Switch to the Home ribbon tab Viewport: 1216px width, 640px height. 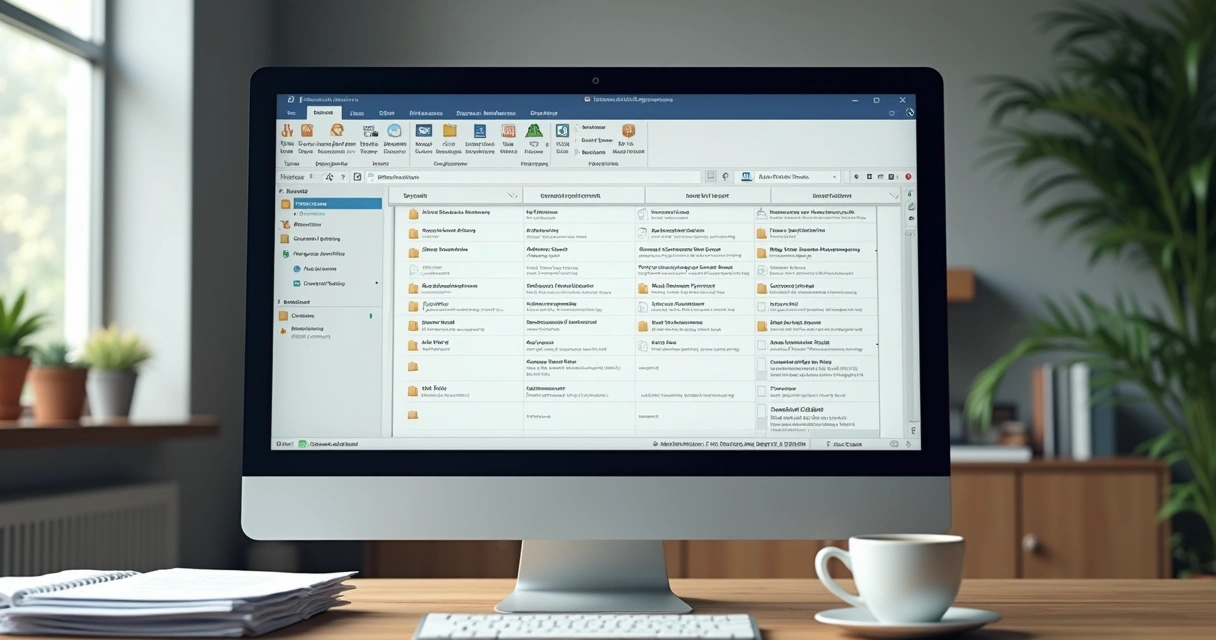[323, 112]
